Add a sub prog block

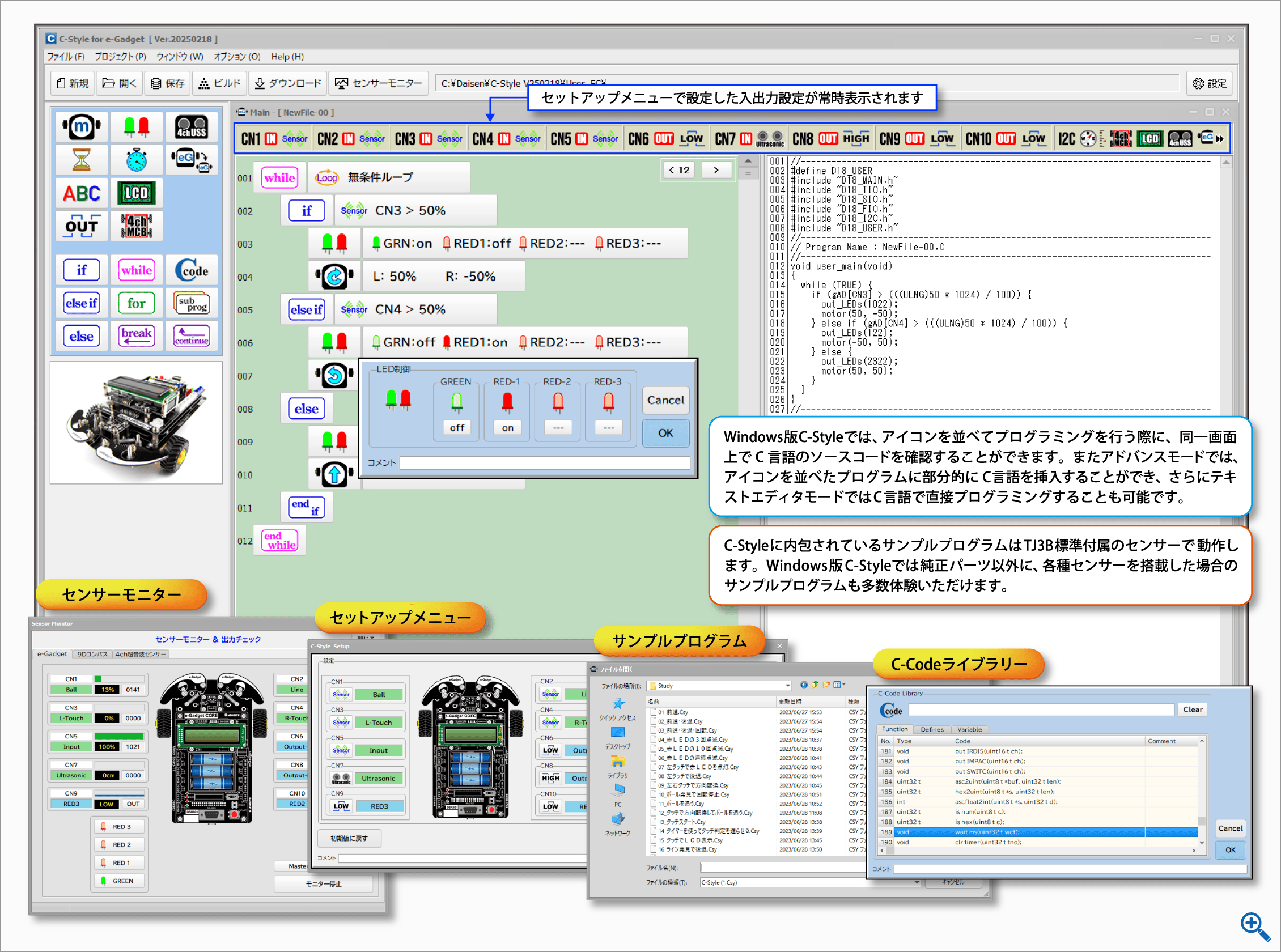[x=192, y=303]
